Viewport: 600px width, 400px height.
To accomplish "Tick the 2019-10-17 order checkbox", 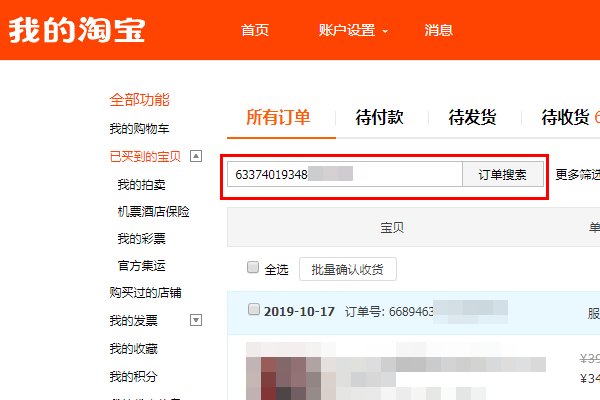I will [254, 309].
